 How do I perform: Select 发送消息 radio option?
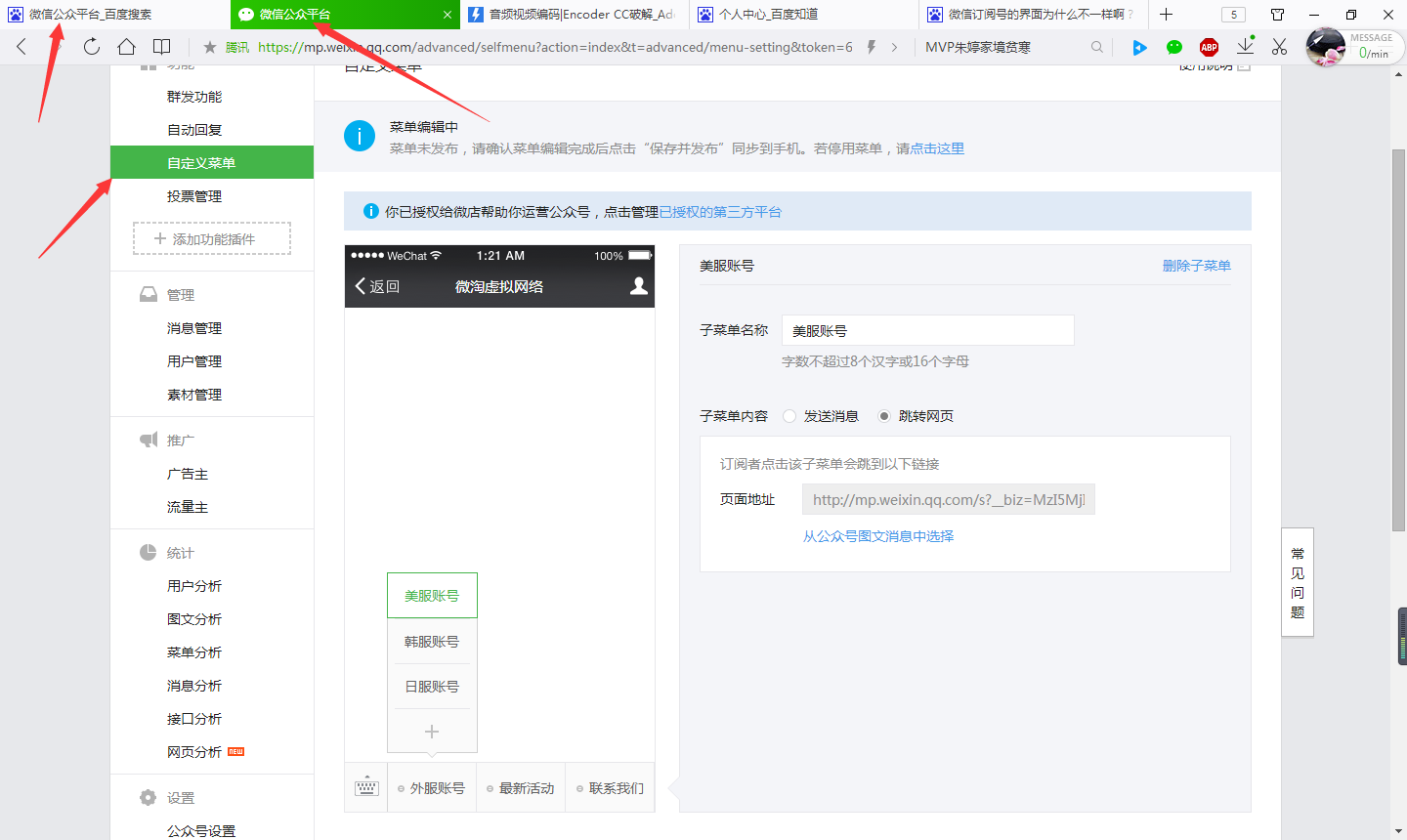(789, 416)
